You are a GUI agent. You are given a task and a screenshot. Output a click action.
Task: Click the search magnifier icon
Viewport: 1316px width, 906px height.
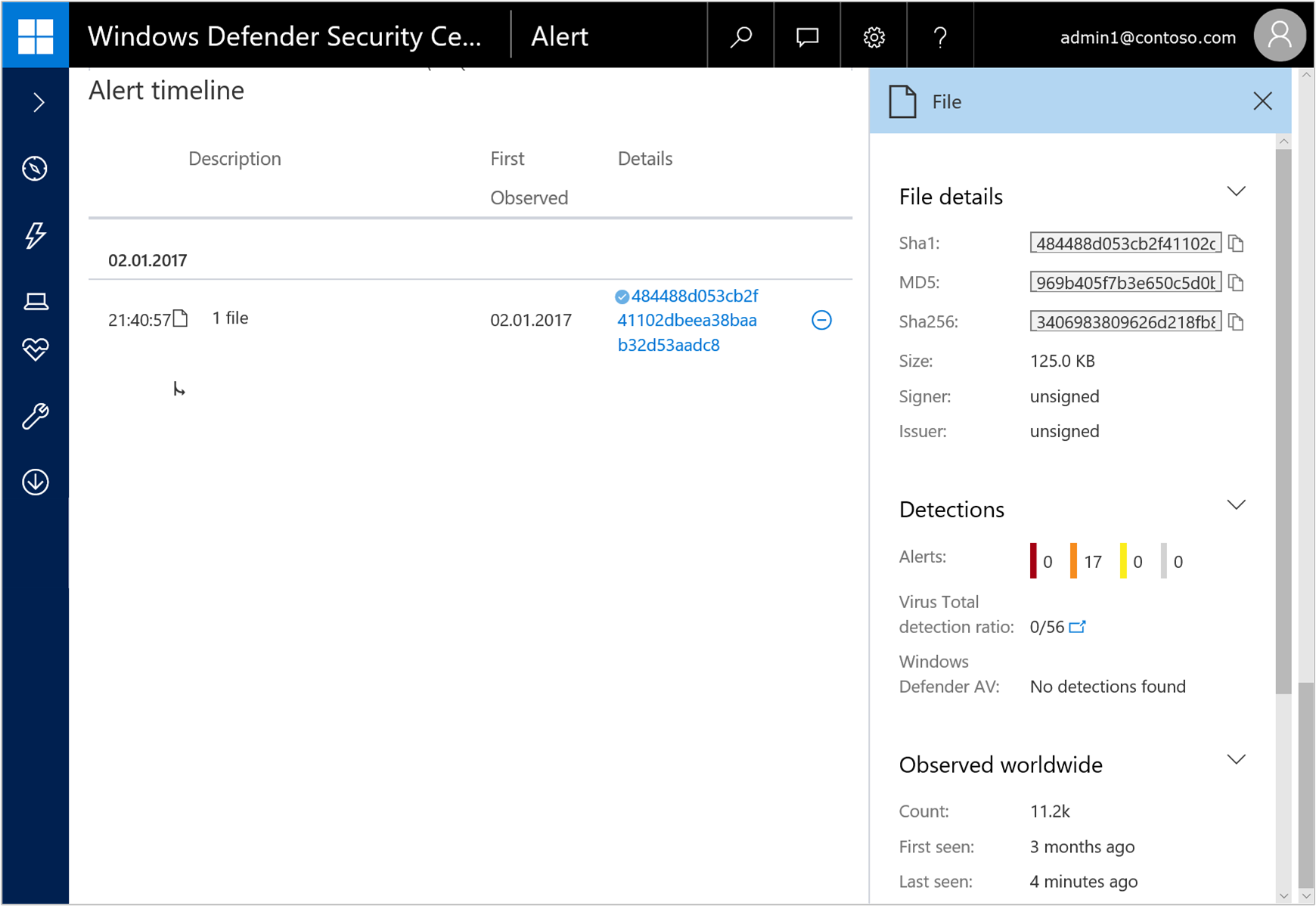pyautogui.click(x=740, y=36)
